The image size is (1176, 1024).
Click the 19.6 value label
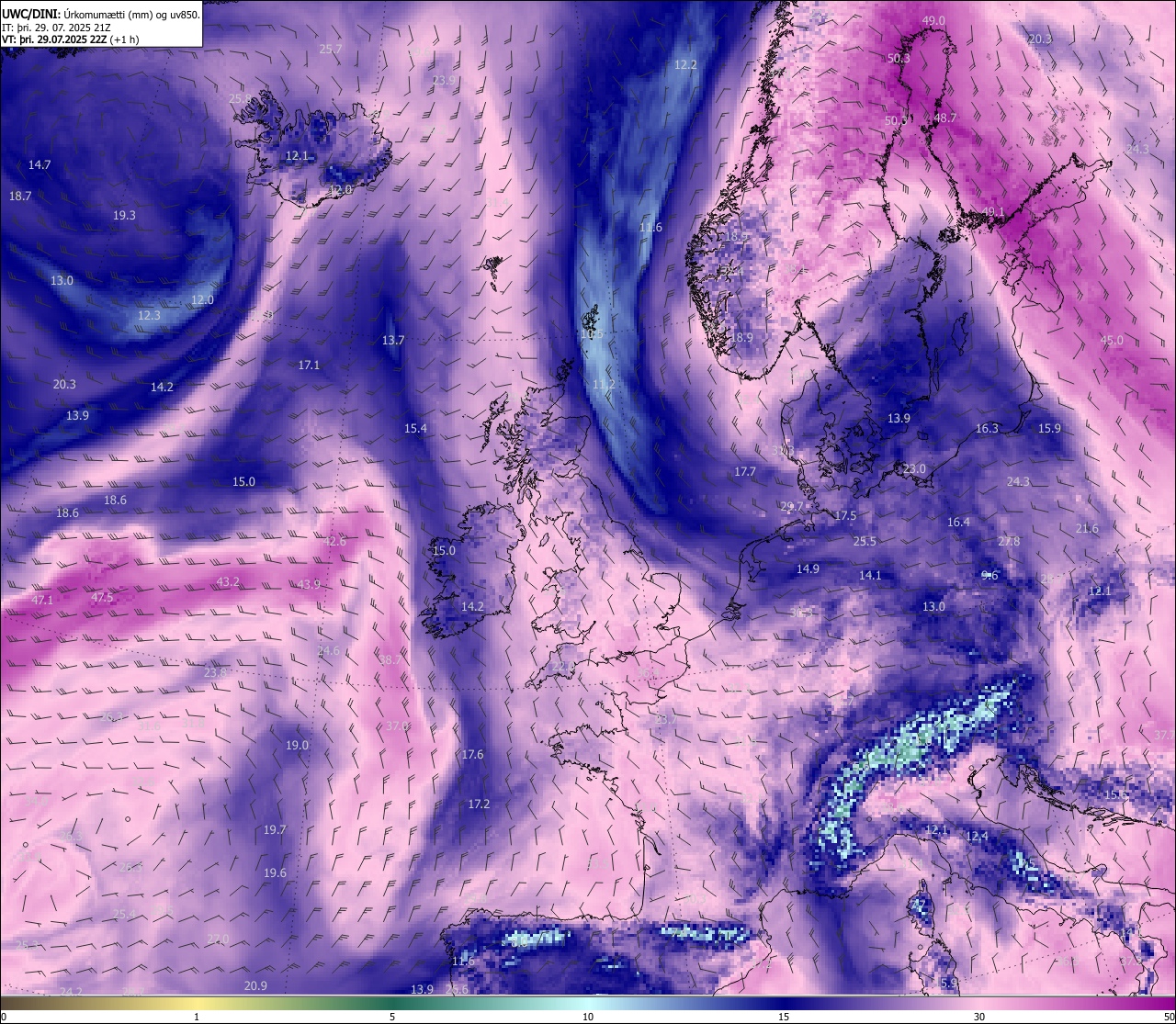(275, 873)
